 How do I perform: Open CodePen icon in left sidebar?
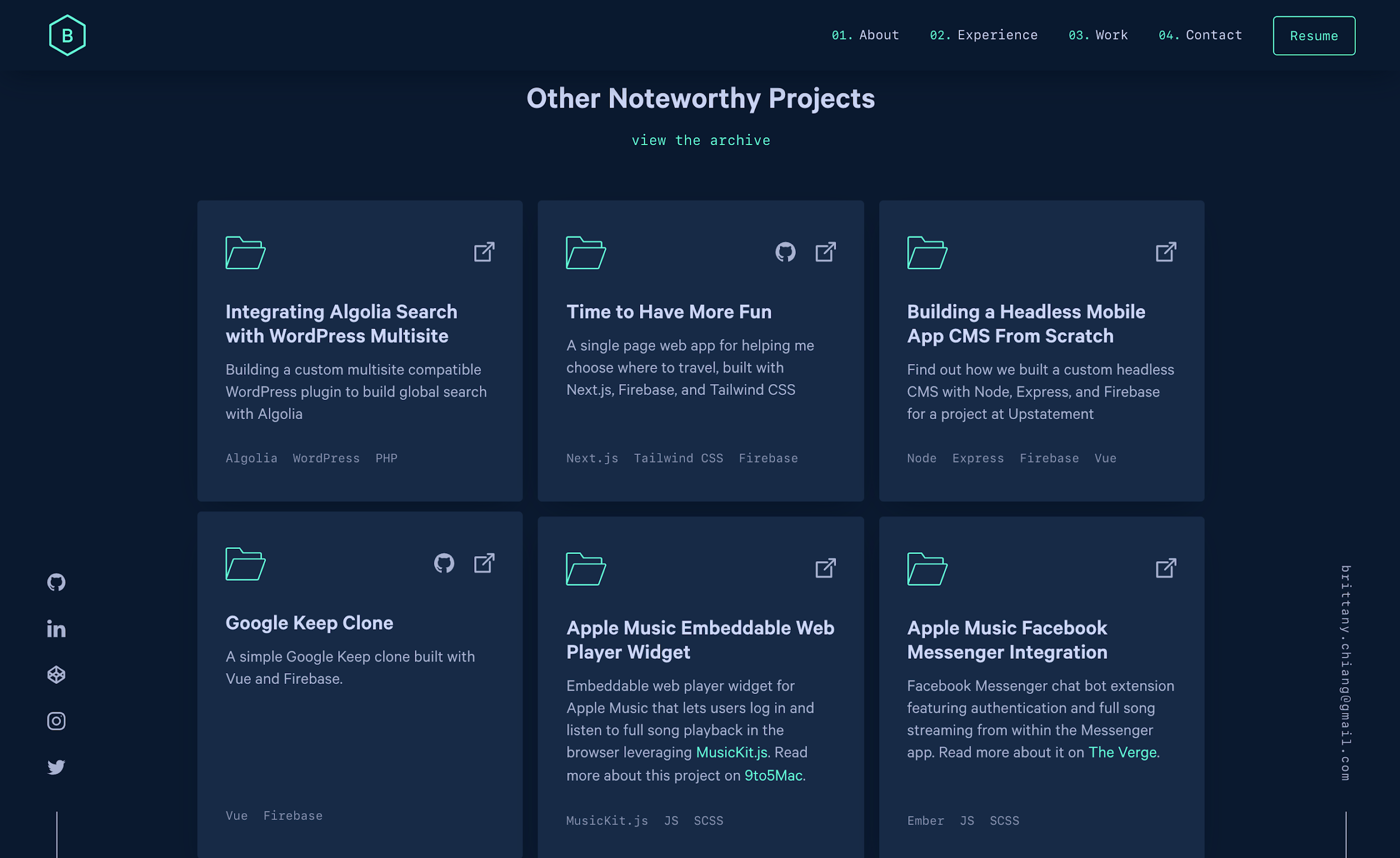56,675
